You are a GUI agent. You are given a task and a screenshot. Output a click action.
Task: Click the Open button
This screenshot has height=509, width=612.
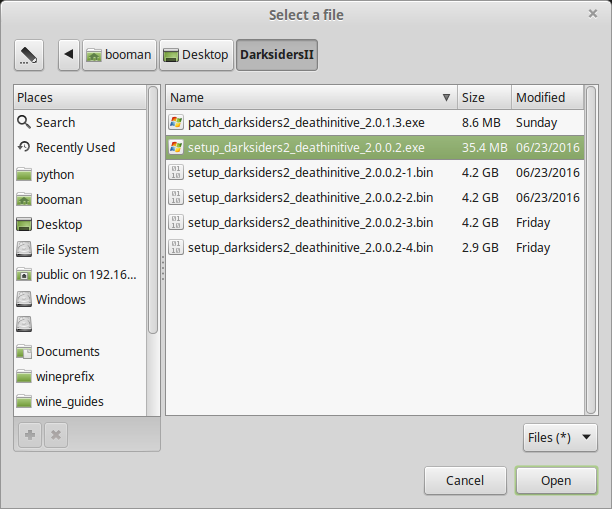click(556, 481)
